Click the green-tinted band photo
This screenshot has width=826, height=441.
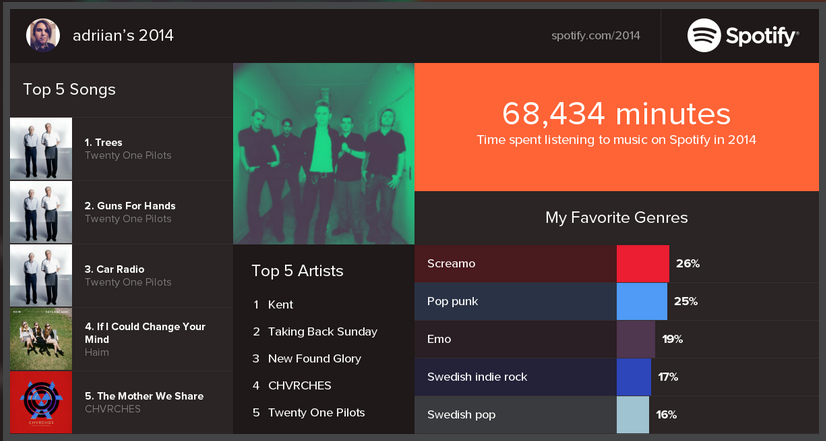pos(323,155)
